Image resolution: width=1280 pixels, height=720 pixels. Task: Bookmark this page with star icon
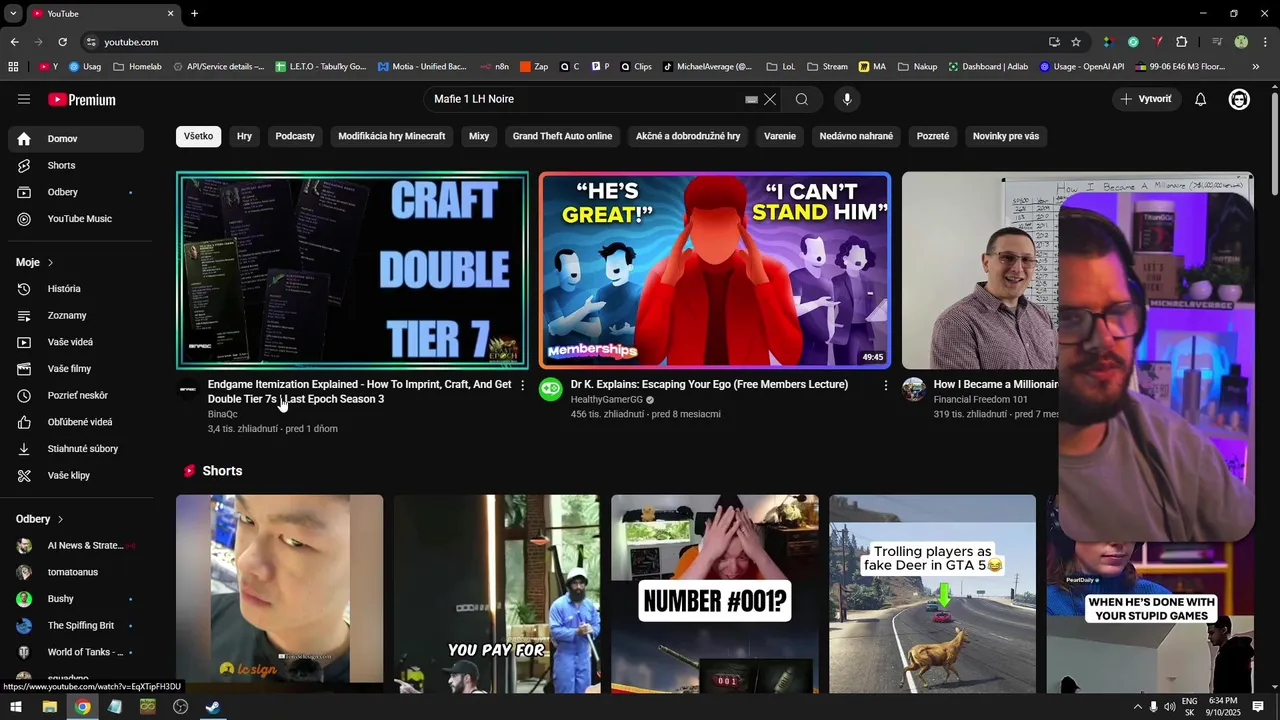tap(1076, 42)
